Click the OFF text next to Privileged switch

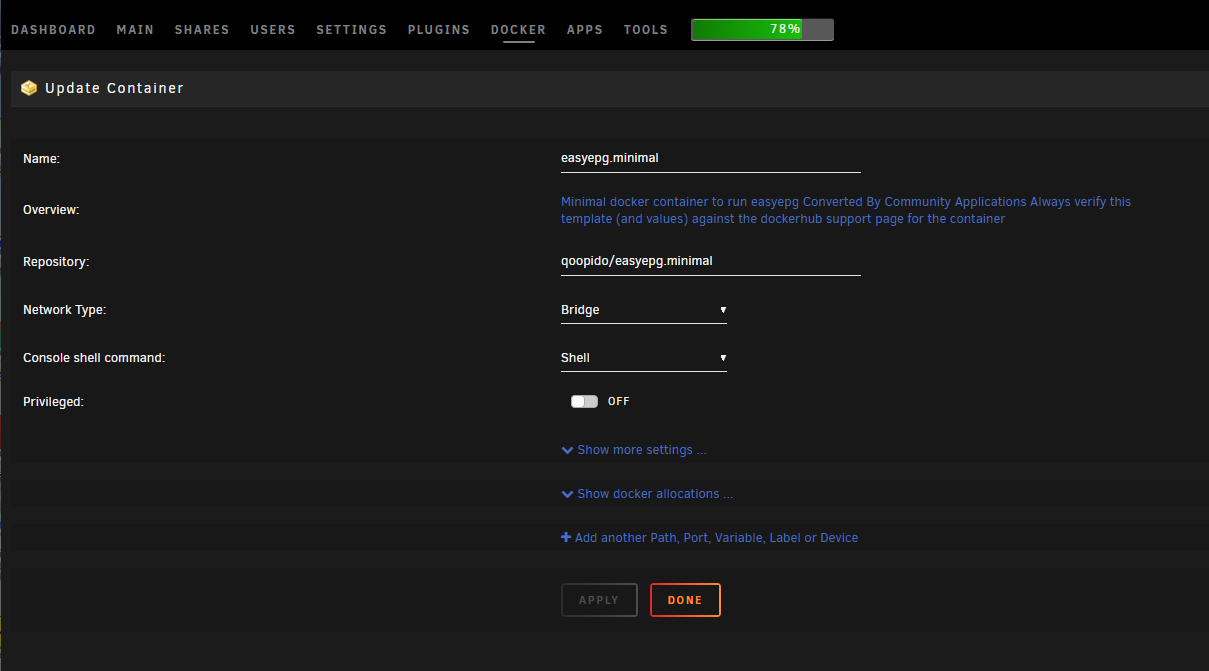click(x=619, y=401)
